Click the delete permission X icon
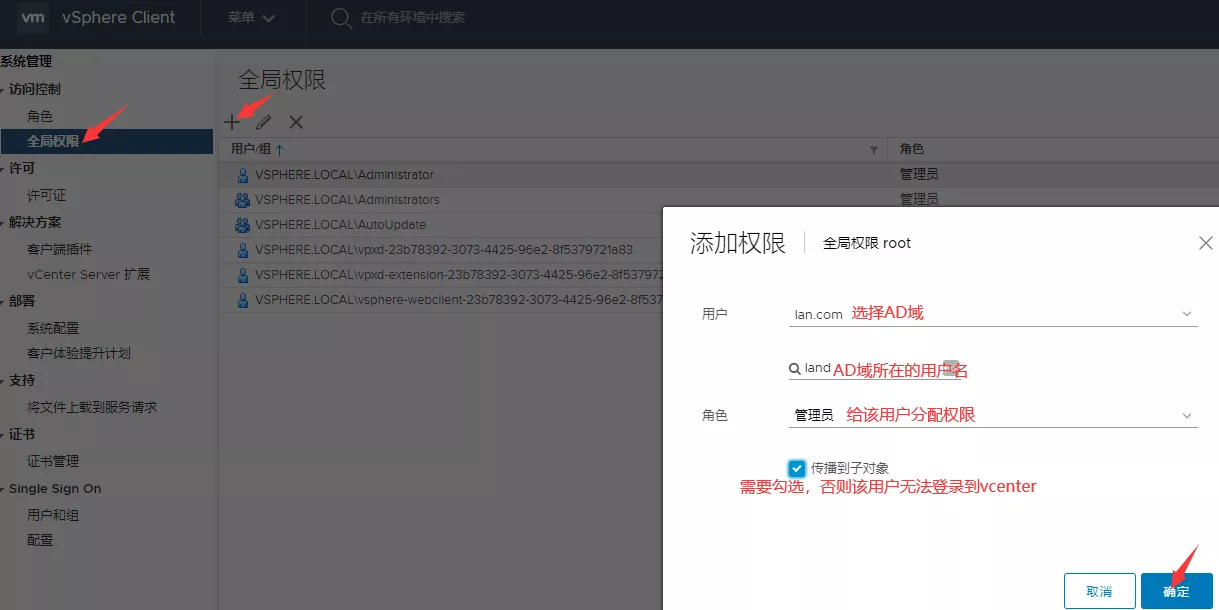This screenshot has height=610, width=1219. (x=296, y=122)
